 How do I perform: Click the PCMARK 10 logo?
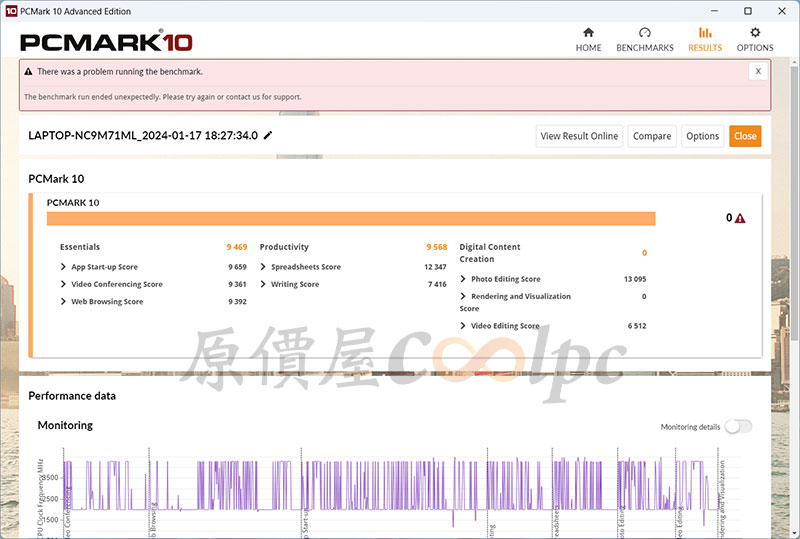[x=106, y=42]
